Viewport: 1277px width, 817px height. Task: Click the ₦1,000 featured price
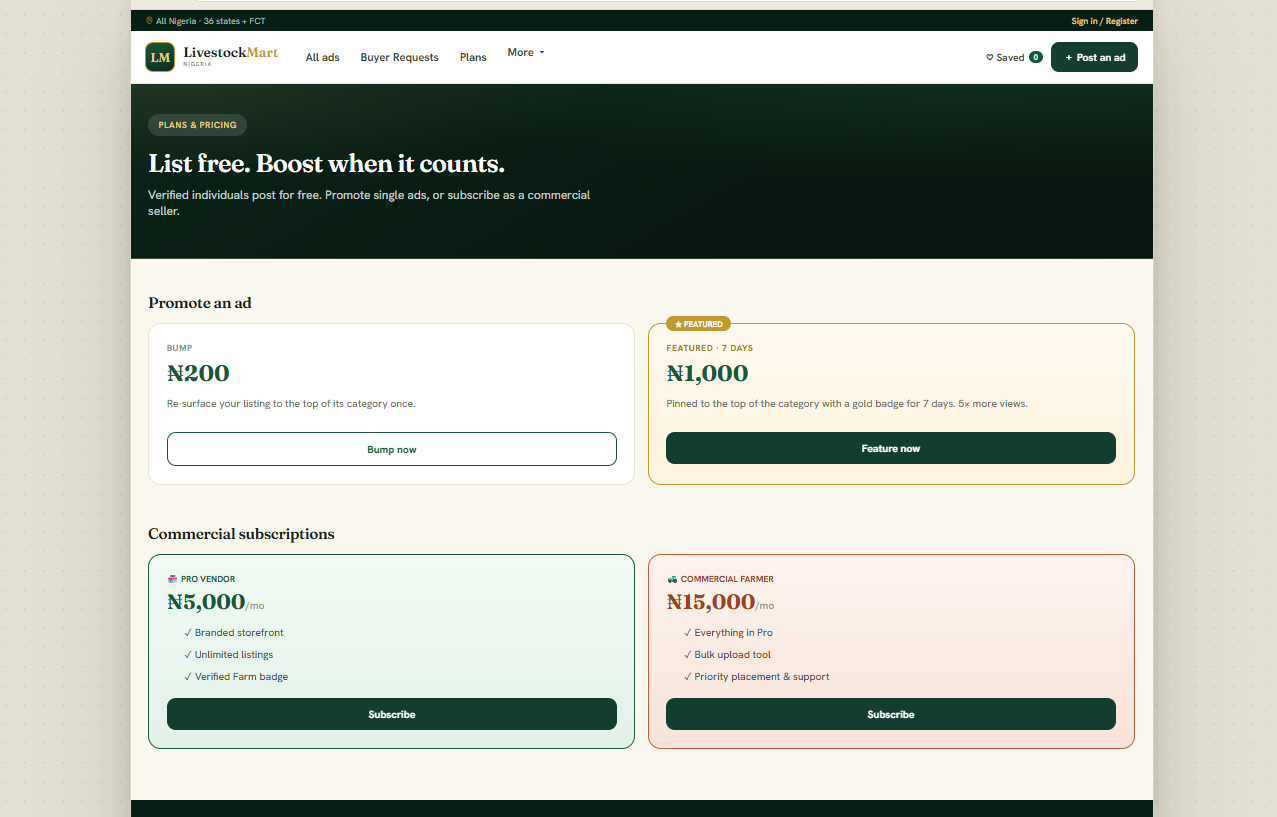707,373
